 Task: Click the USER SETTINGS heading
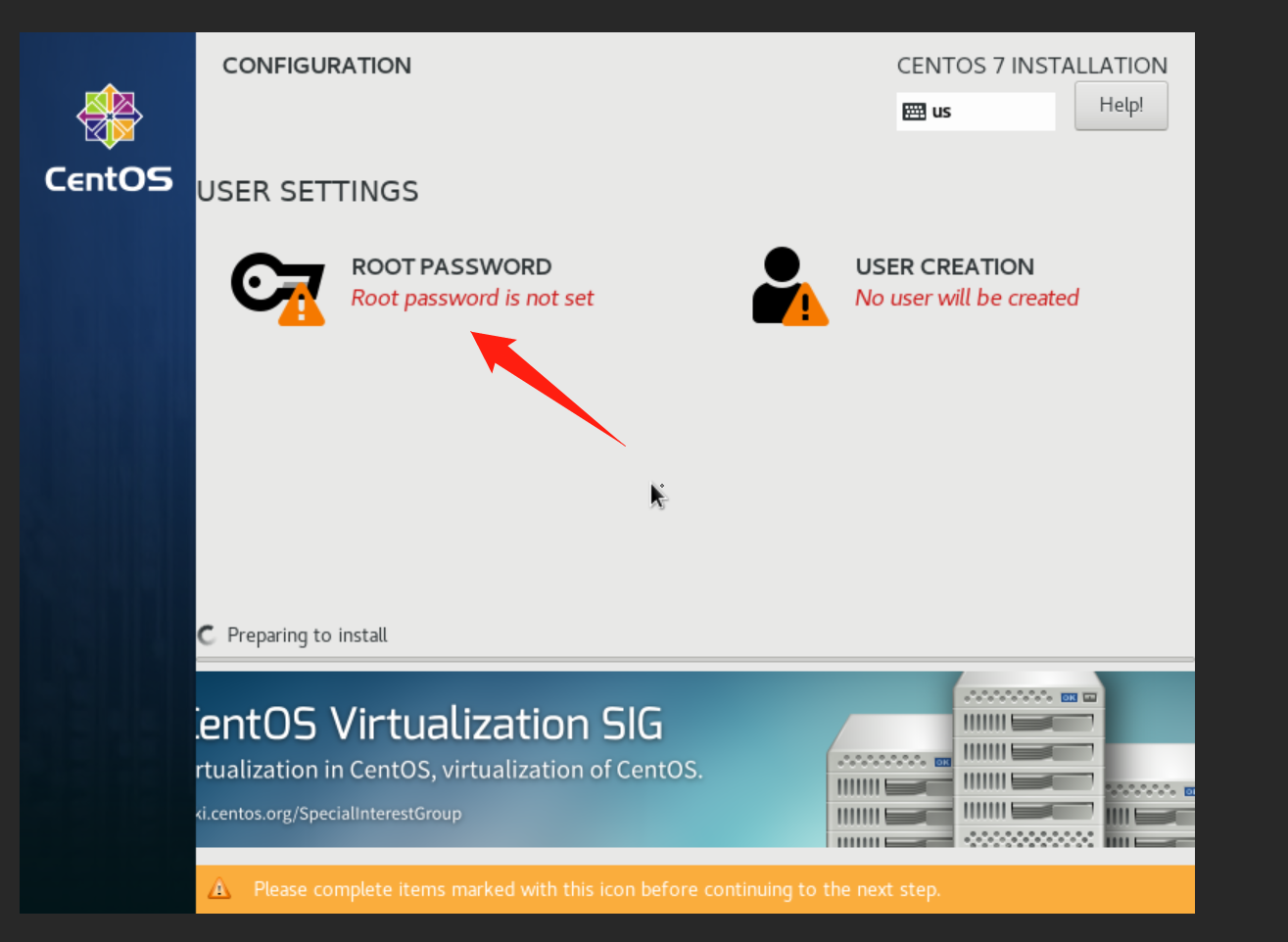point(308,191)
